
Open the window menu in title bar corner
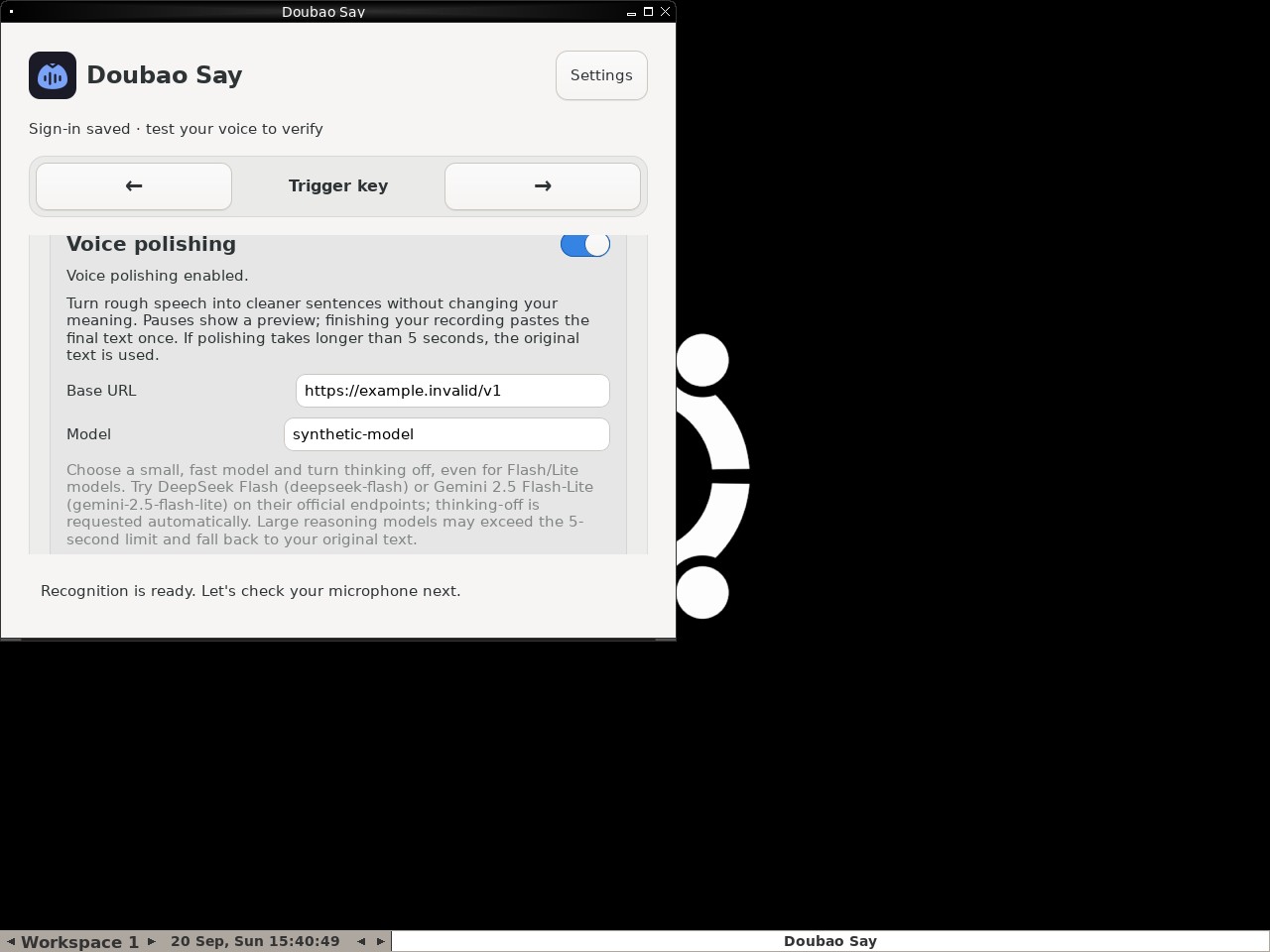(11, 12)
